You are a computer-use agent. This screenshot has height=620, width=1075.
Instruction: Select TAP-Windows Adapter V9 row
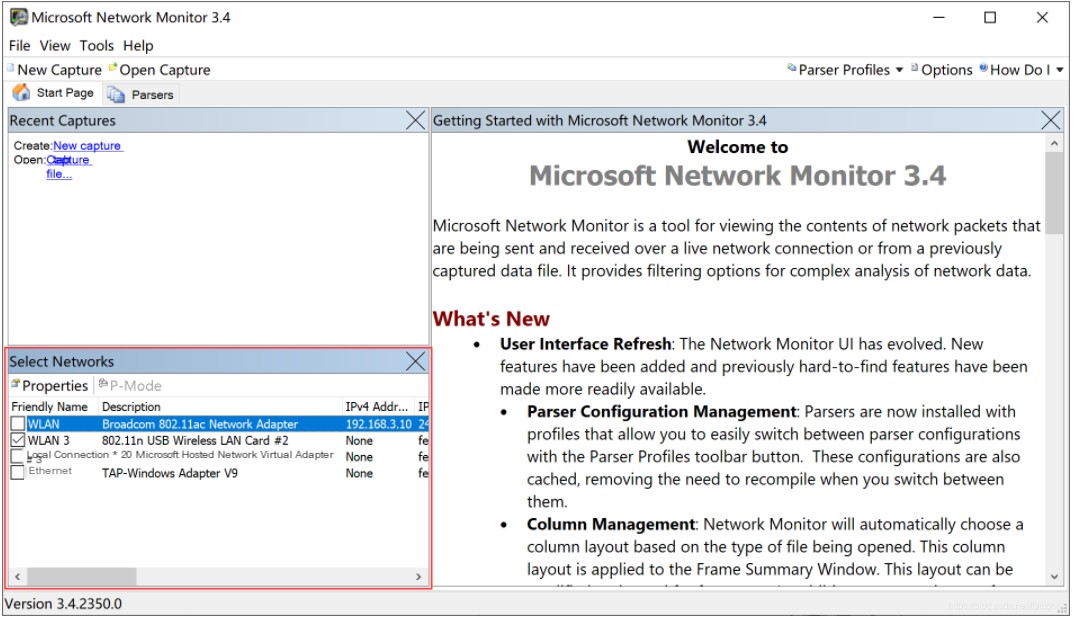point(219,474)
